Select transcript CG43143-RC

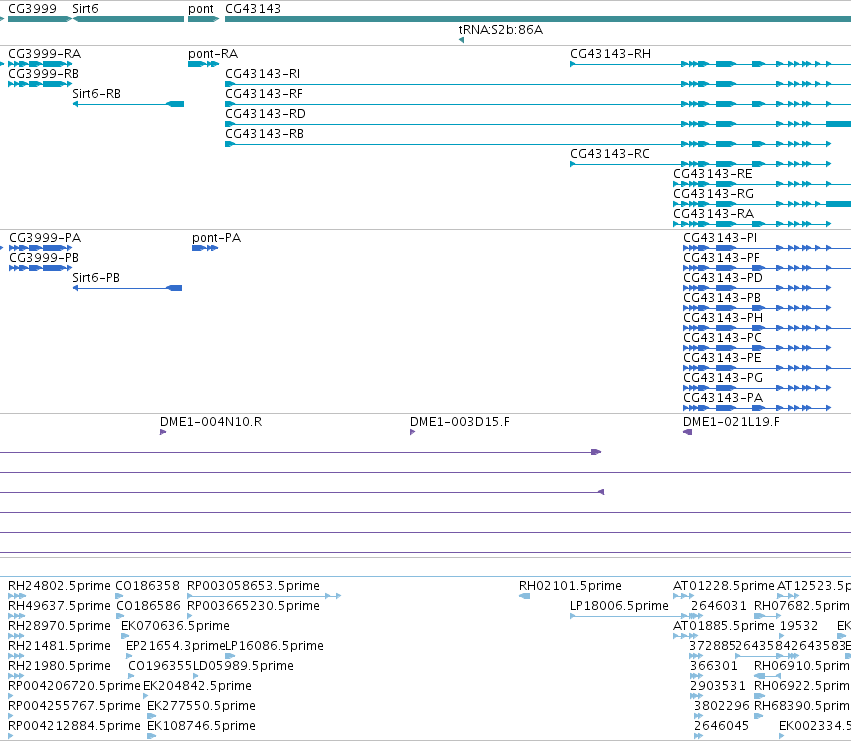[x=609, y=154]
